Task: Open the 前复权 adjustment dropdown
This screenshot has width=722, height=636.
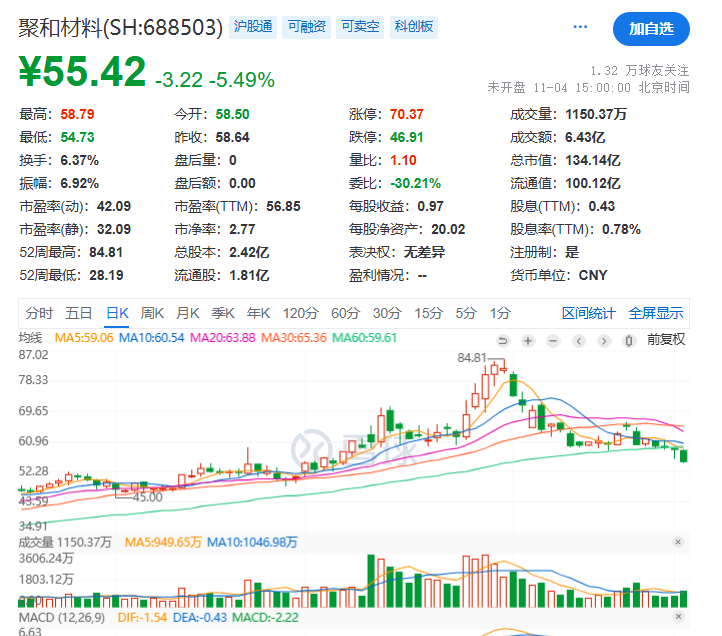Action: [666, 339]
